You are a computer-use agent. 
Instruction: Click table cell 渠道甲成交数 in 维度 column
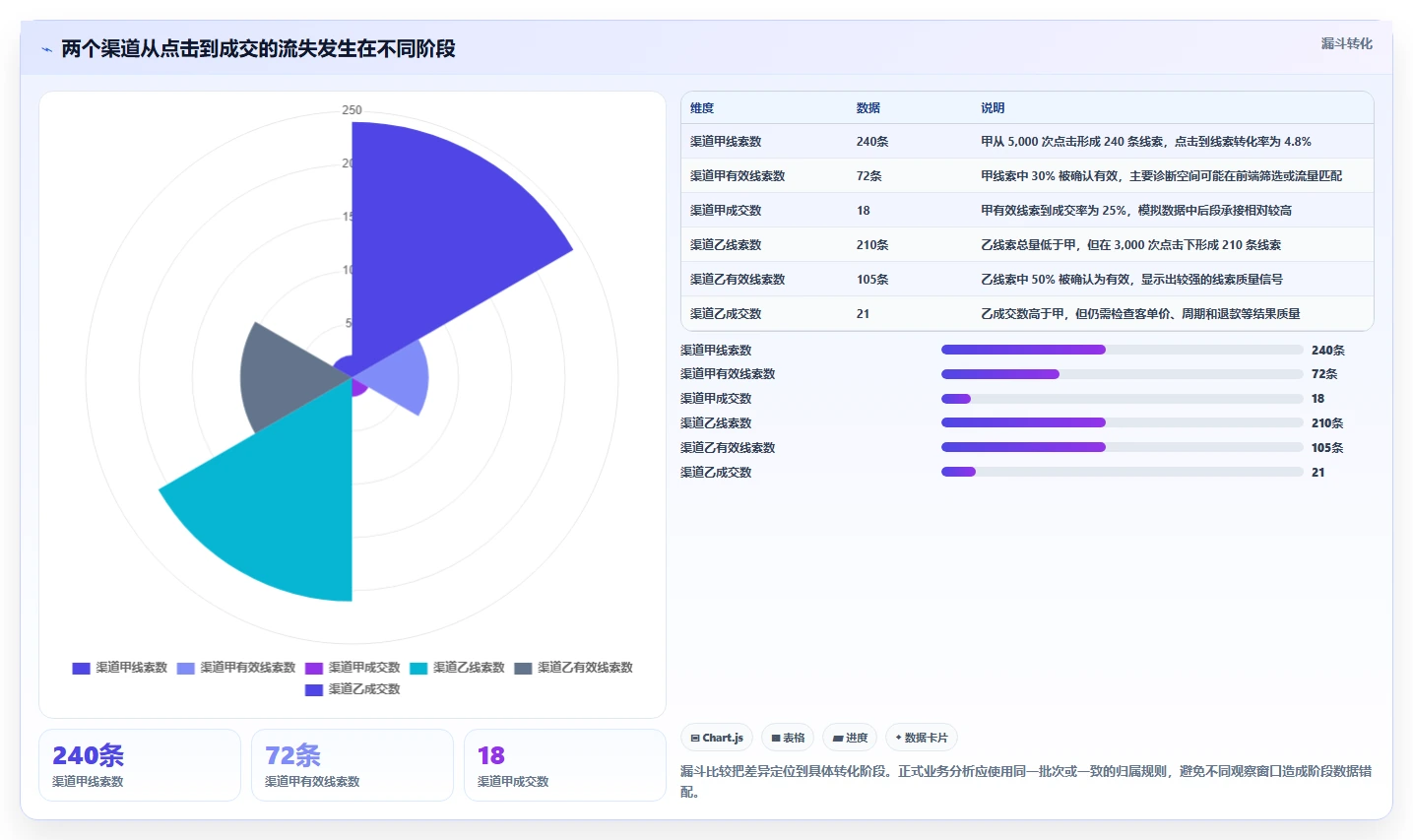(x=726, y=211)
